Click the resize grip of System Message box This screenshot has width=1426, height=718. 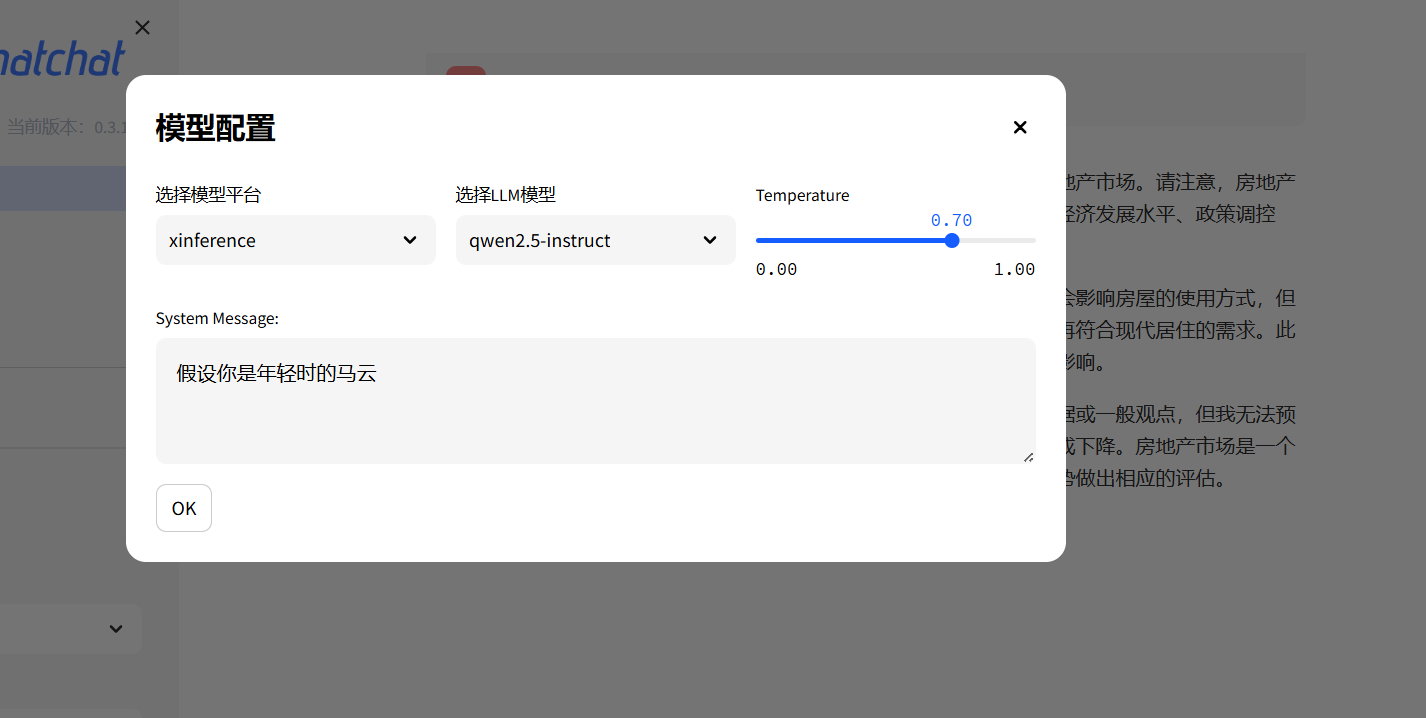1028,457
